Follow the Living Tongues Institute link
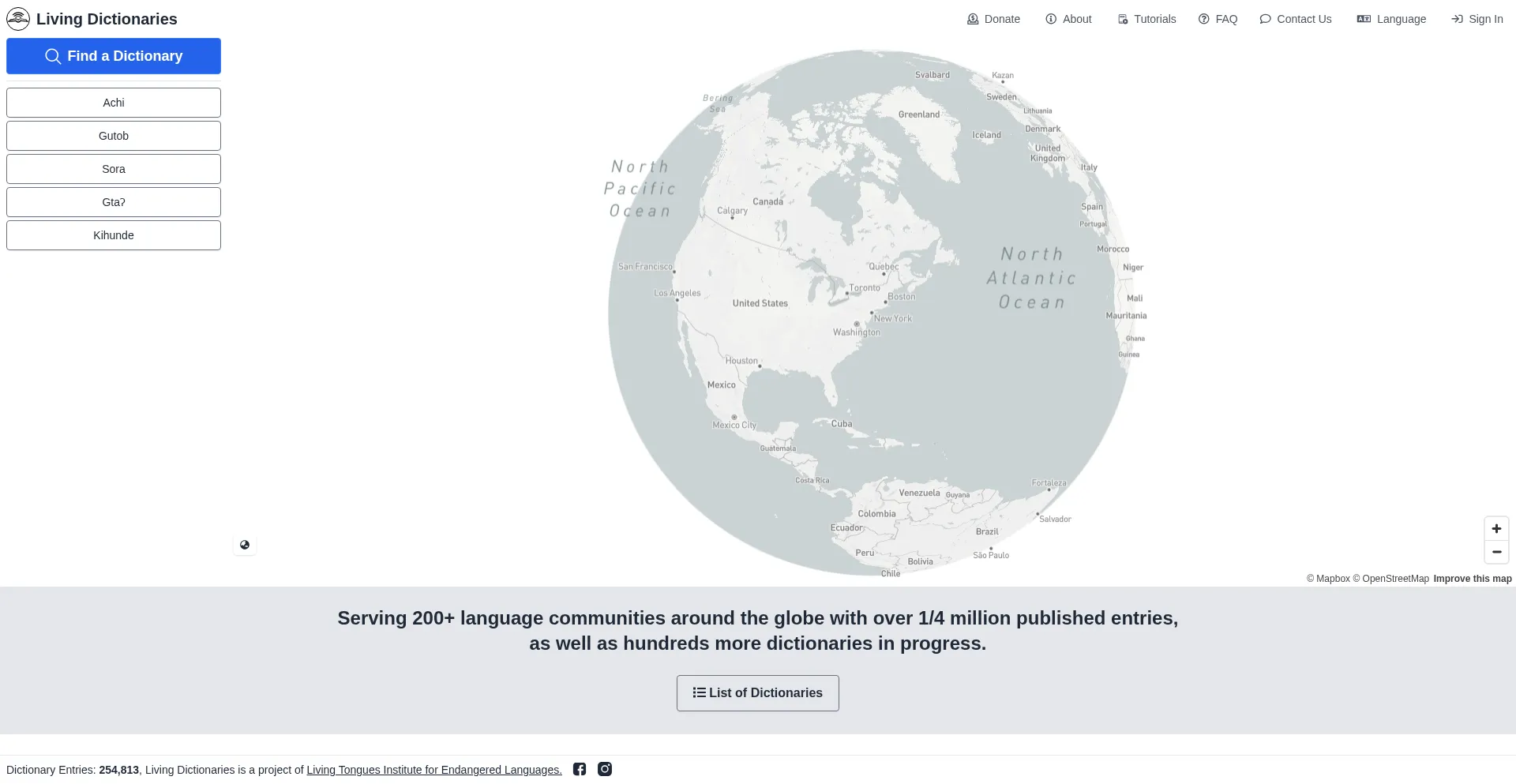1516x784 pixels. (434, 770)
